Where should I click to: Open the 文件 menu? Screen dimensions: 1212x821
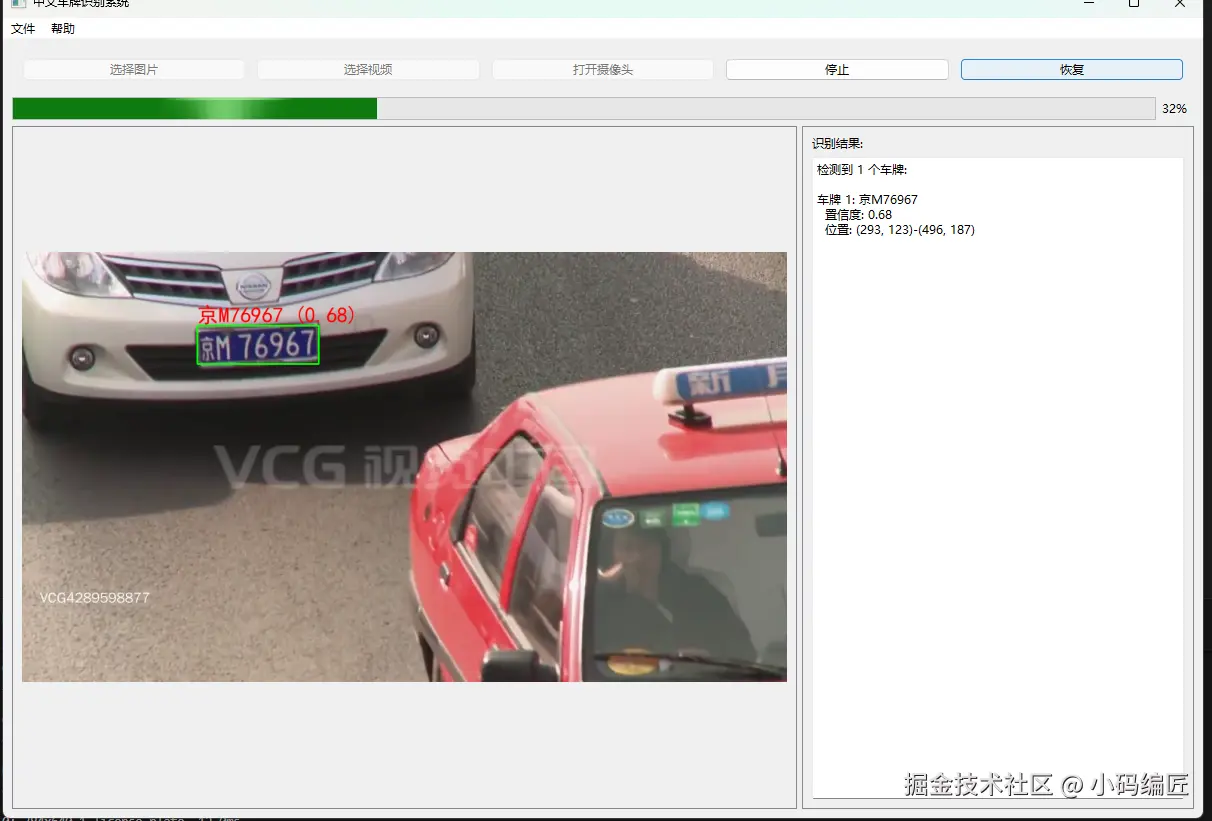[x=22, y=28]
